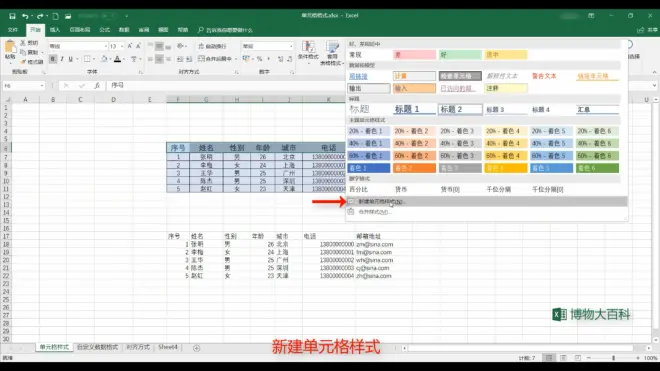Apply the 标题 1 cell style

[414, 109]
